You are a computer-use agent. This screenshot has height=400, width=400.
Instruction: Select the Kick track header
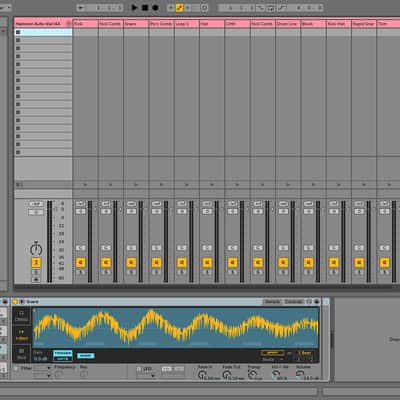[85, 24]
